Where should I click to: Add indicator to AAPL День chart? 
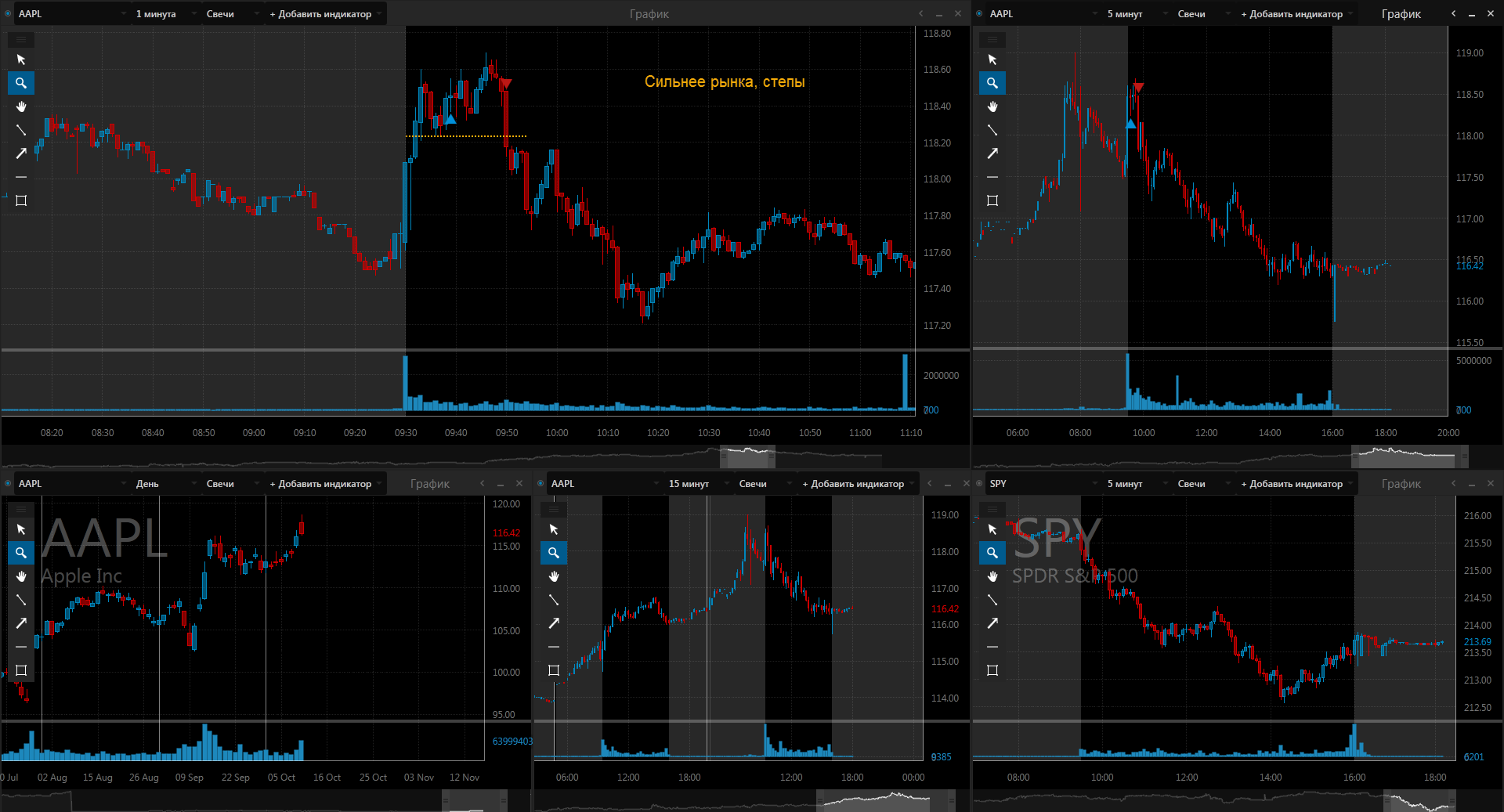tap(325, 484)
